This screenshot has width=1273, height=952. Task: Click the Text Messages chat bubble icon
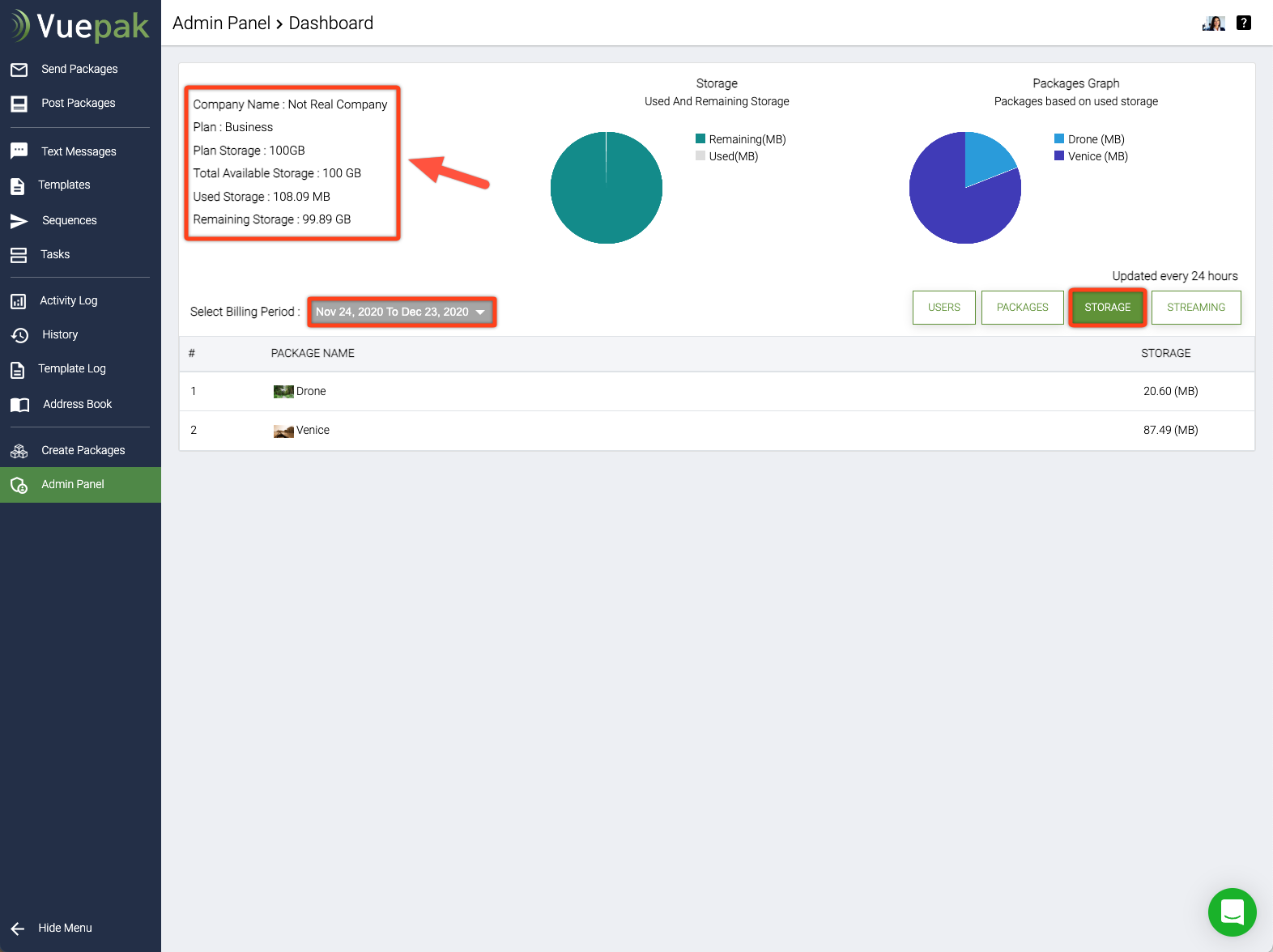click(x=19, y=151)
